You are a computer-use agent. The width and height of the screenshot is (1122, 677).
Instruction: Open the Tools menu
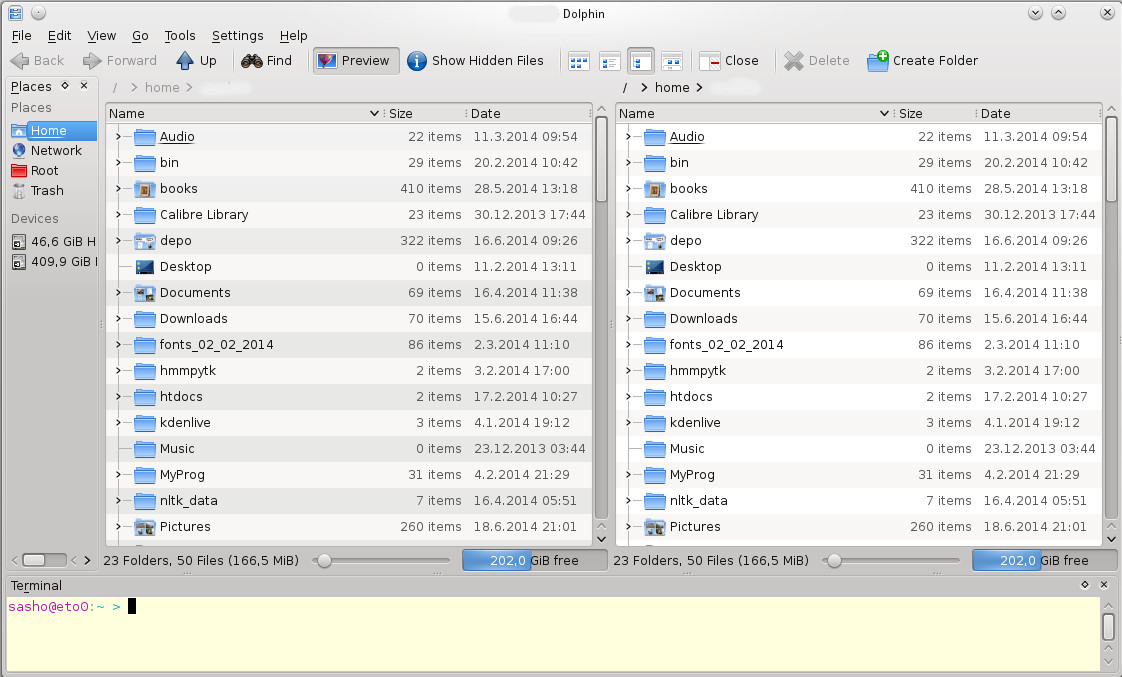[180, 36]
